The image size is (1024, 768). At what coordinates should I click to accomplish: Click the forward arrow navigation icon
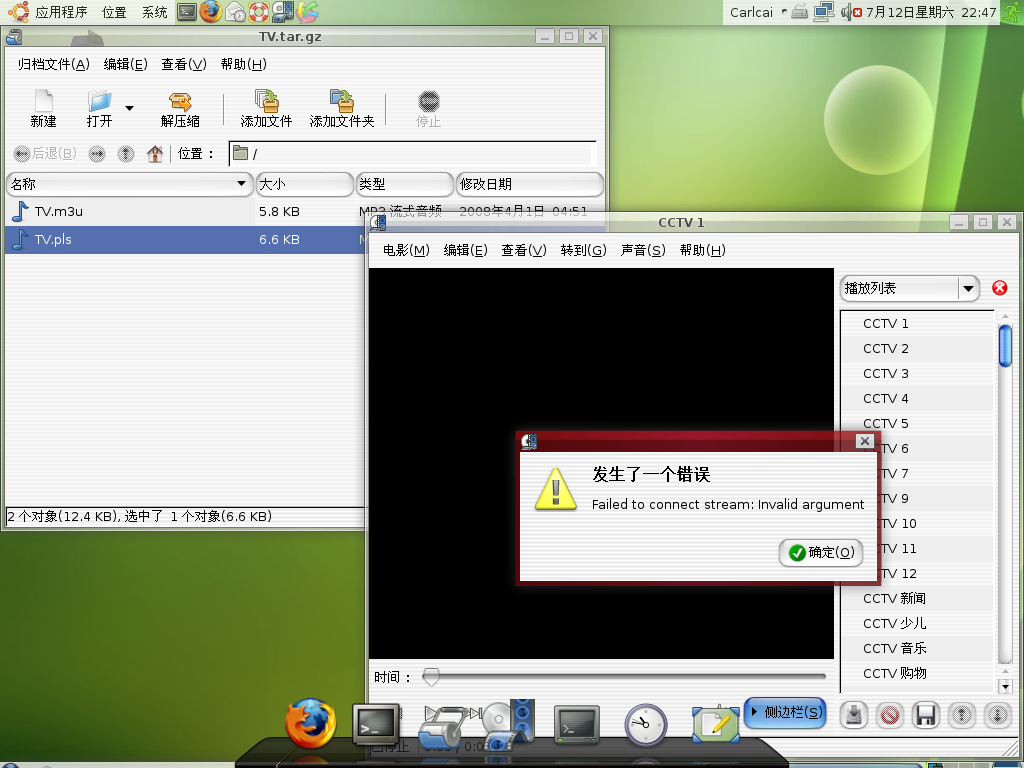[97, 153]
